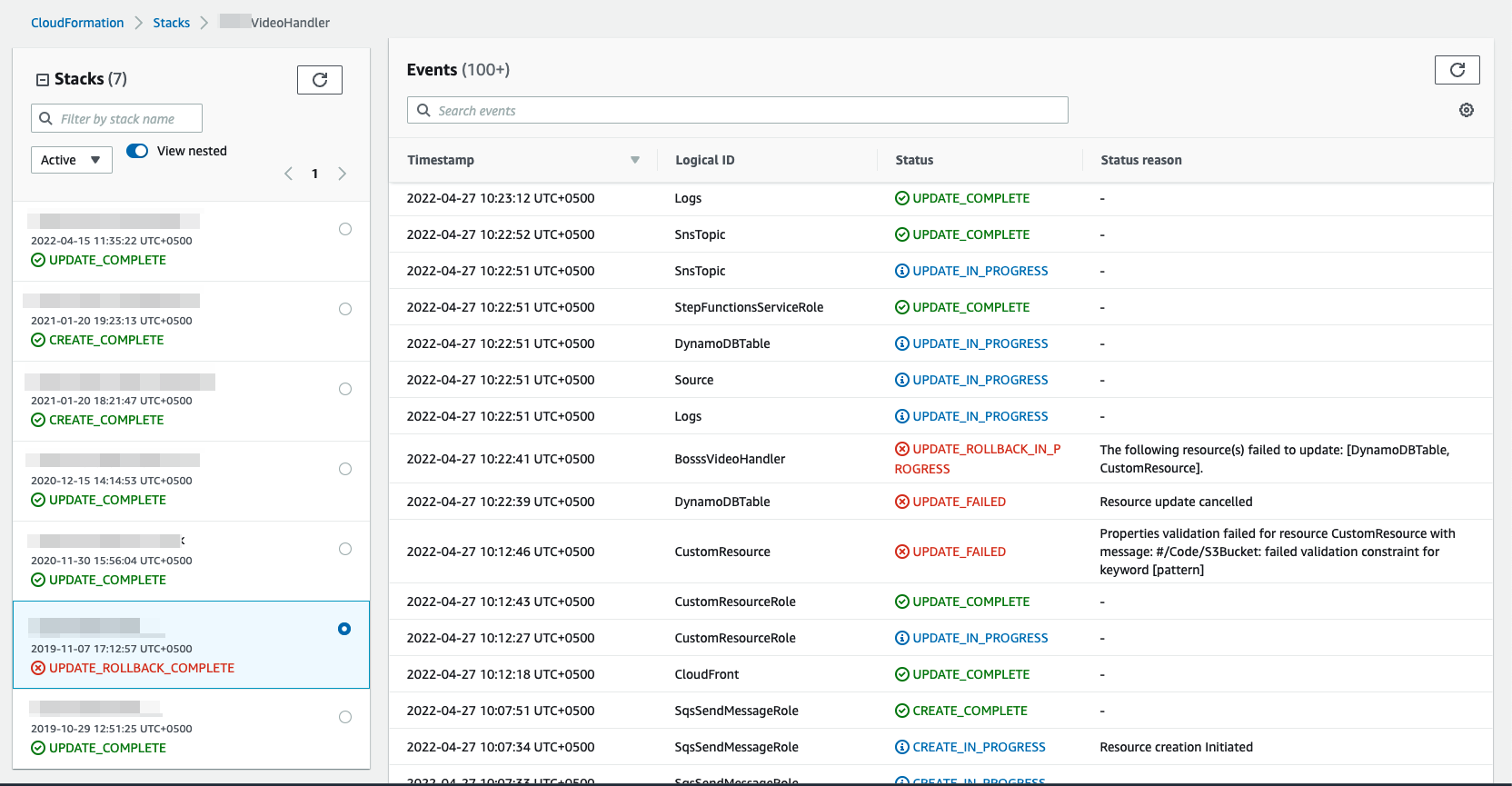Click the check icon for CloudFront UPDATE_COMPLETE
Image resolution: width=1512 pixels, height=786 pixels.
pos(902,674)
